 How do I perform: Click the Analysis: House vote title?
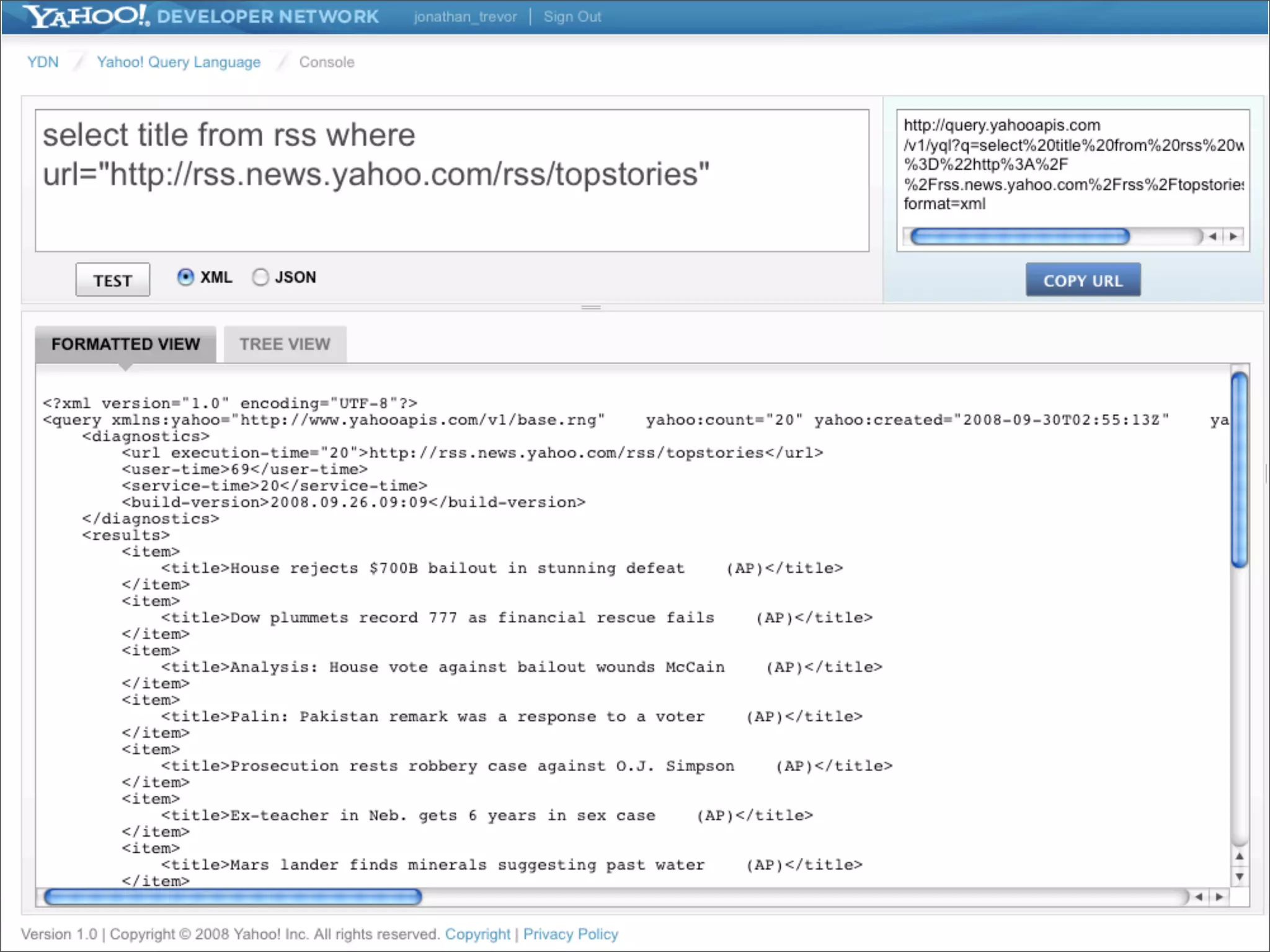(x=522, y=668)
